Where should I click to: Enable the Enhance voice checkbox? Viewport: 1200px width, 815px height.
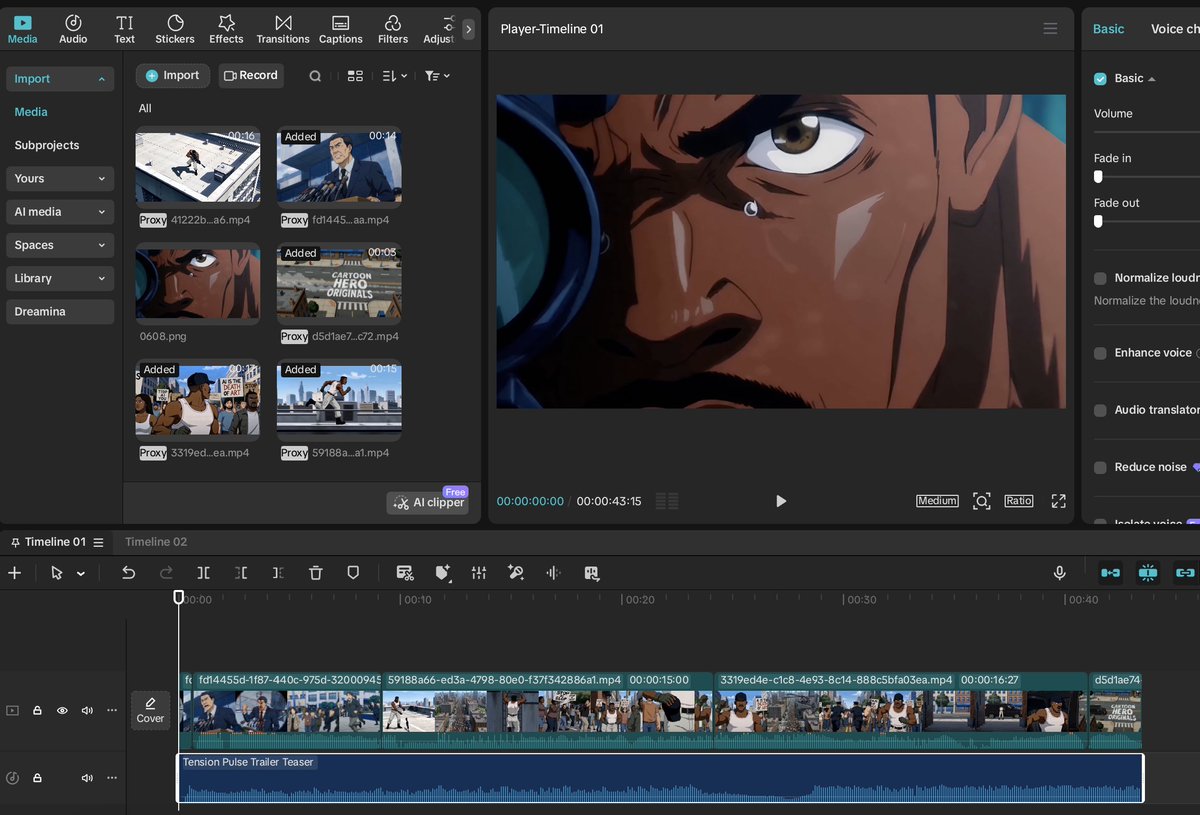coord(1100,353)
